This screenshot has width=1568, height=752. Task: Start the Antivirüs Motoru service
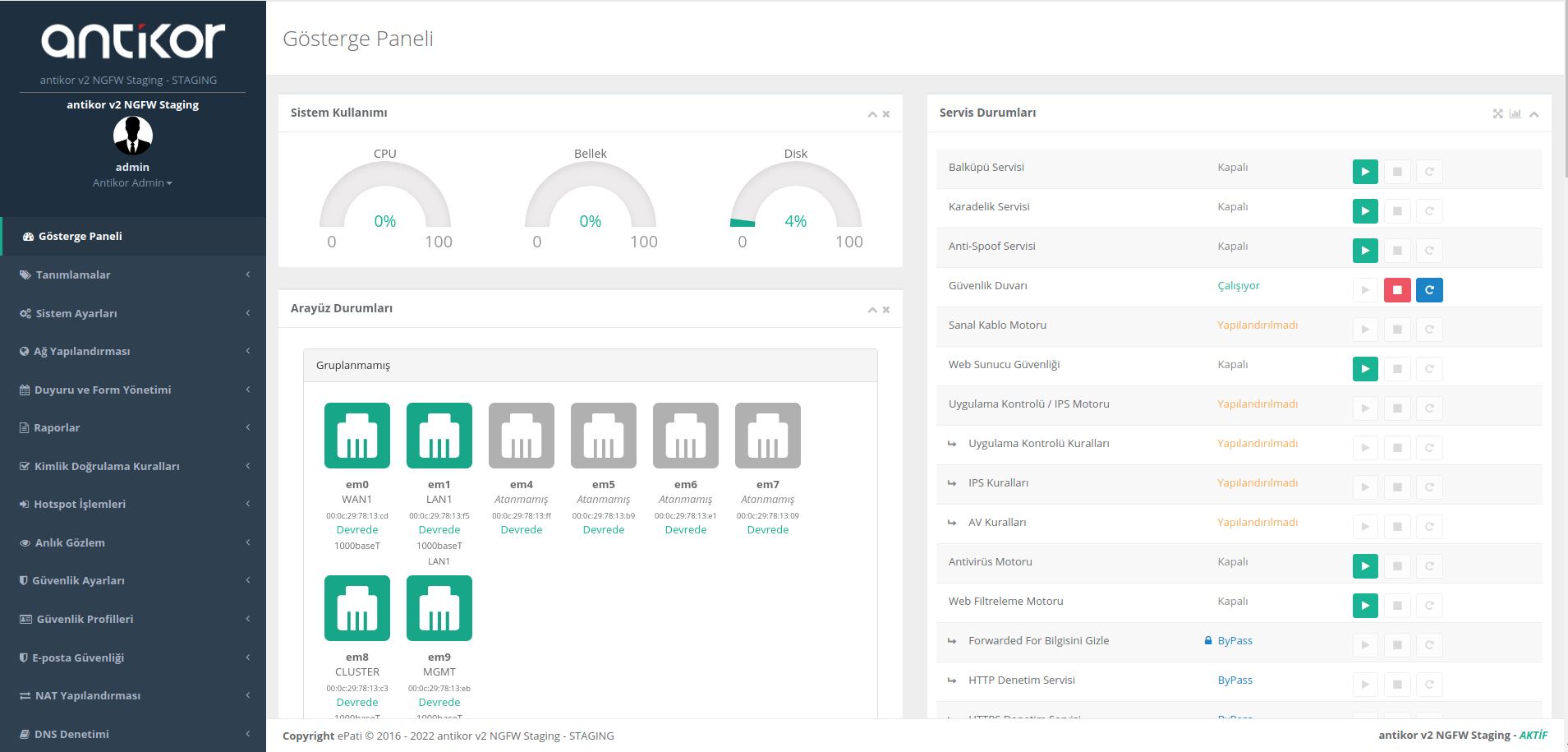point(1365,566)
